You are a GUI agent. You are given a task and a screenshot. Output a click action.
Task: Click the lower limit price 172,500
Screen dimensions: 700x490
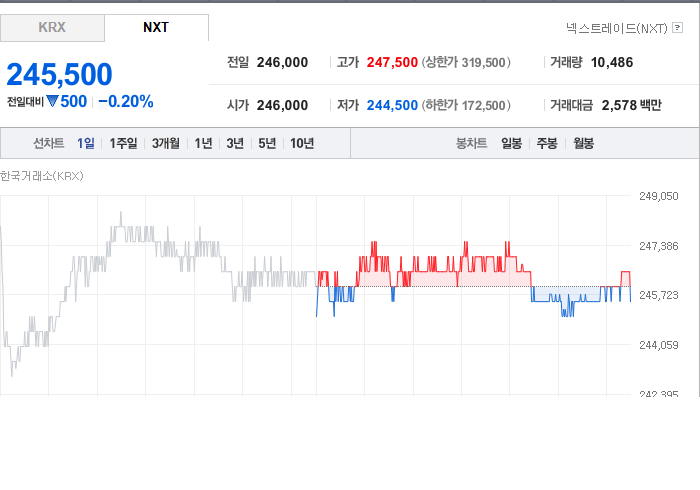coord(483,105)
